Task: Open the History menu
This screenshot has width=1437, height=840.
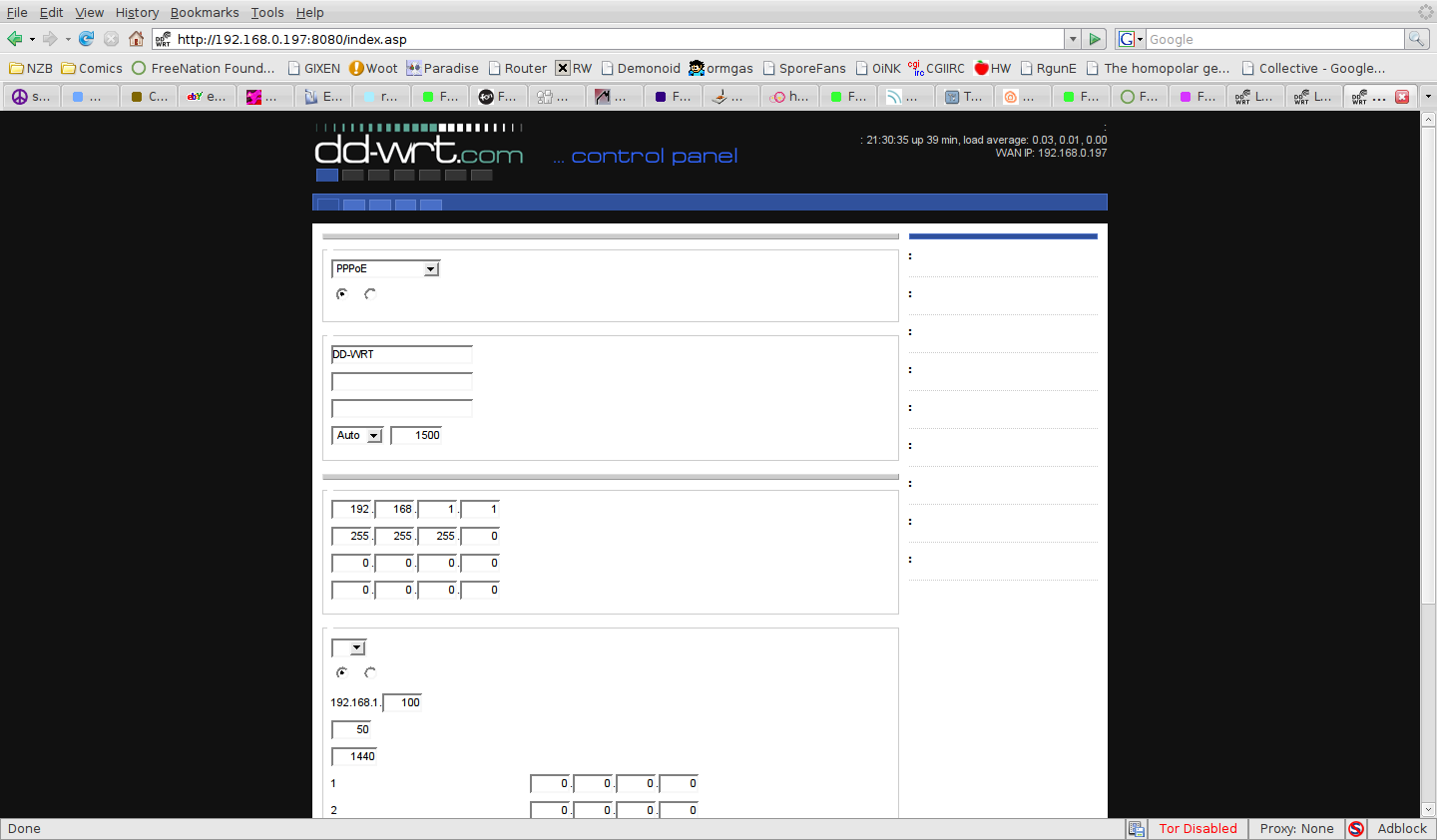Action: pyautogui.click(x=137, y=12)
